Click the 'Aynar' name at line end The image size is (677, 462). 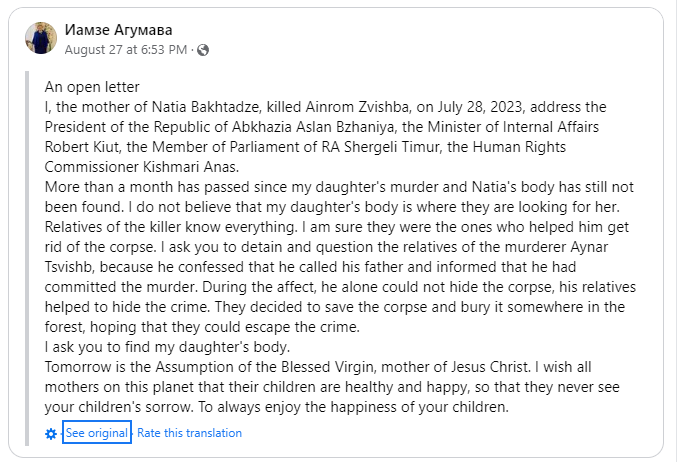pos(589,247)
